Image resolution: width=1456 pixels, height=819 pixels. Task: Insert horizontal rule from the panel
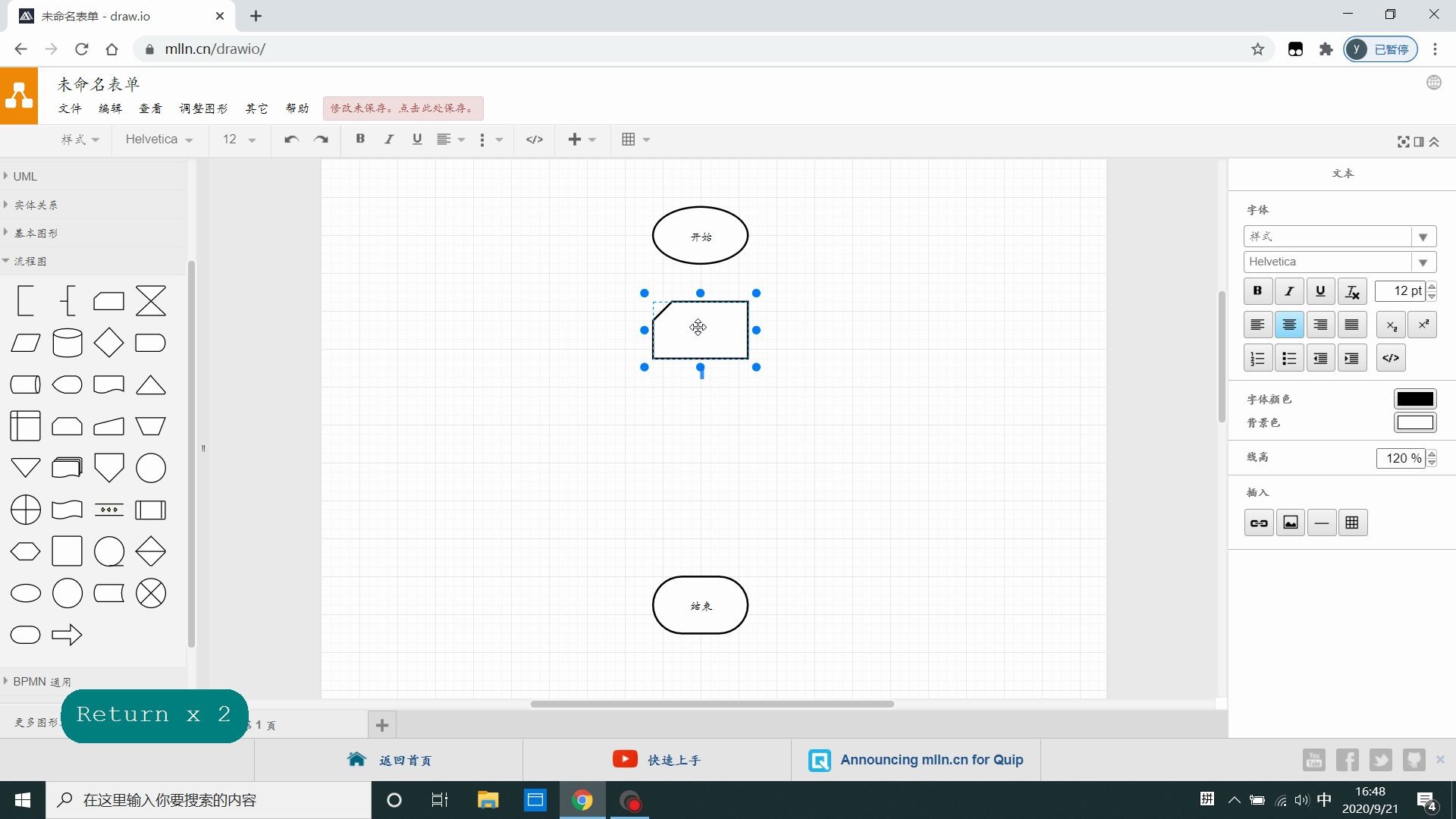(x=1321, y=522)
